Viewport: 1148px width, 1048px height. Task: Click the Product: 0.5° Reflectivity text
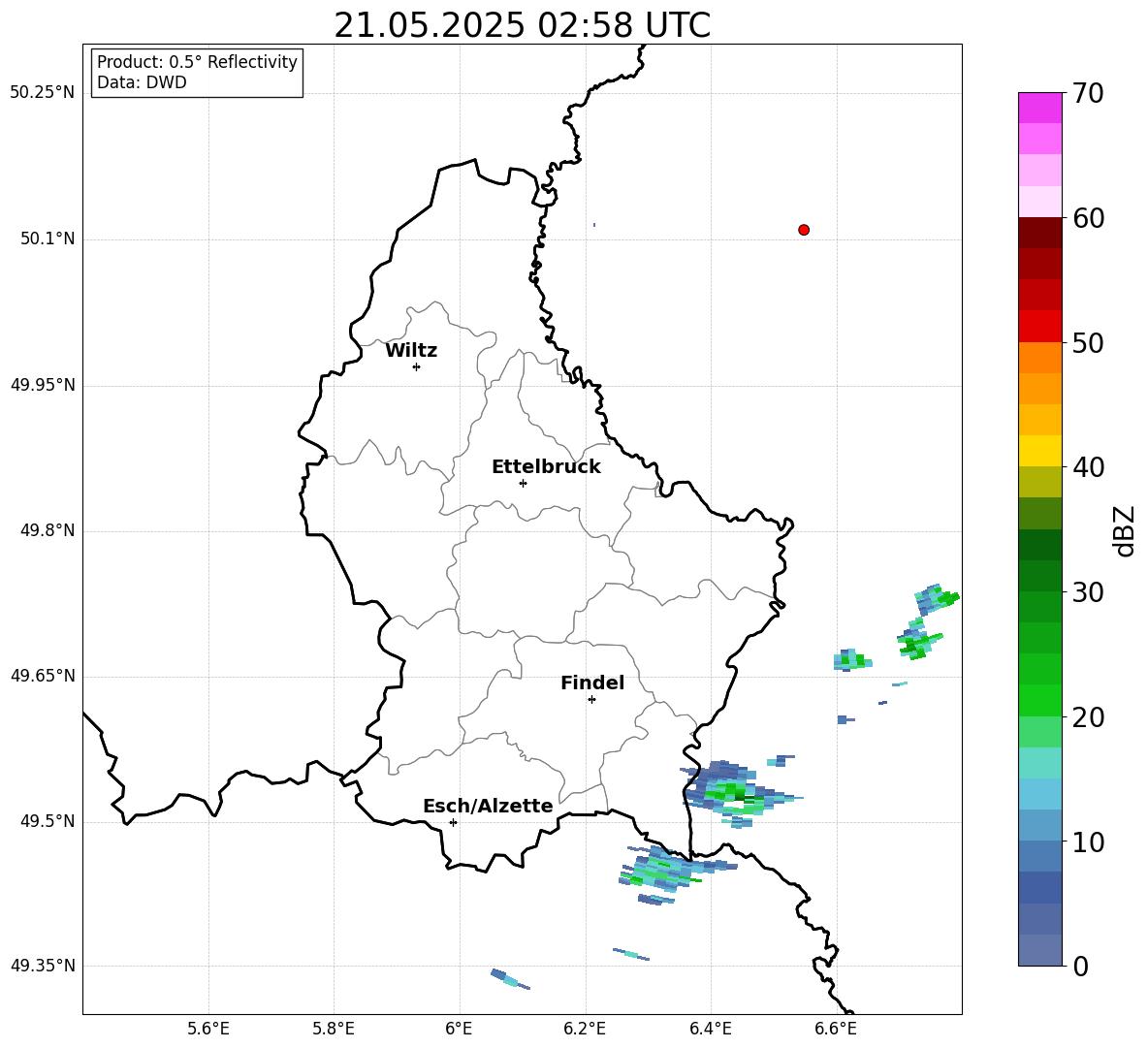tap(197, 62)
